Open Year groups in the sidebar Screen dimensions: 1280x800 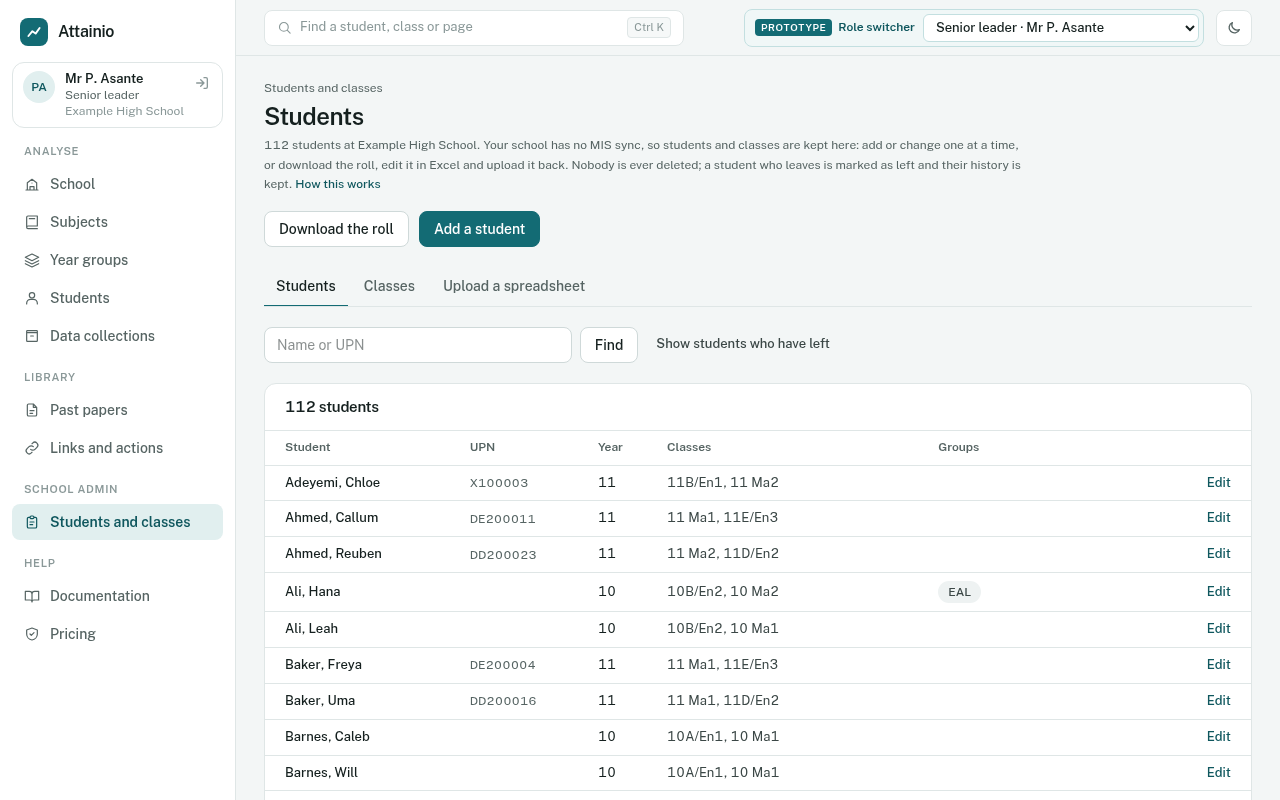coord(117,260)
